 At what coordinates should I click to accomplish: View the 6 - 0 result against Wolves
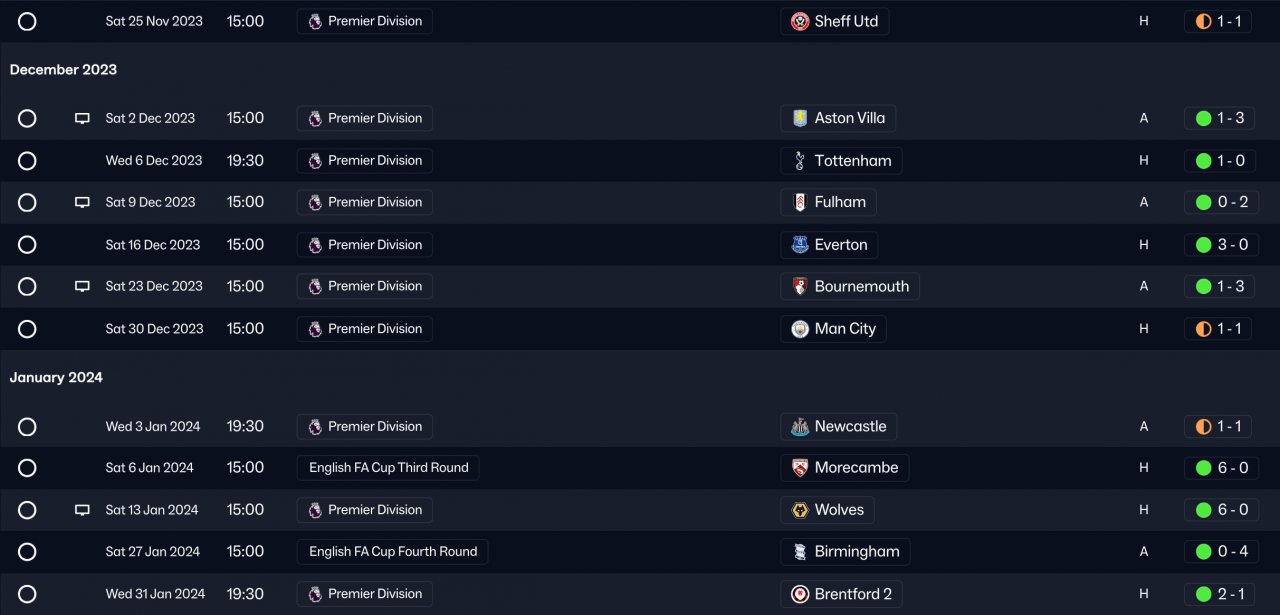(1218, 510)
